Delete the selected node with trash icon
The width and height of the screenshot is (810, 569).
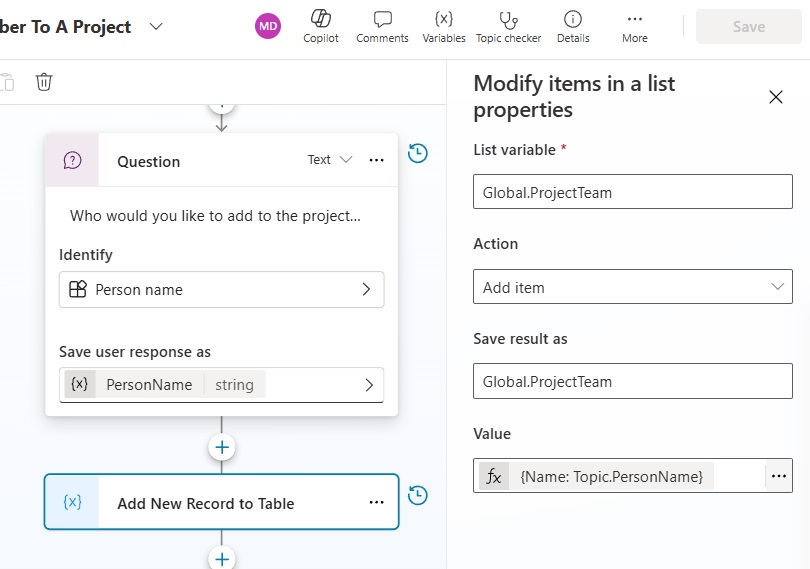[x=44, y=82]
